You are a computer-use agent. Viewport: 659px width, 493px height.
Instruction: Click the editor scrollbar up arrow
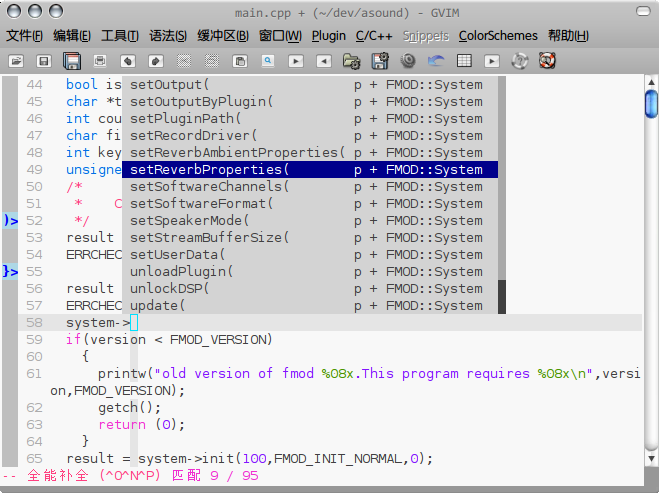[x=651, y=82]
